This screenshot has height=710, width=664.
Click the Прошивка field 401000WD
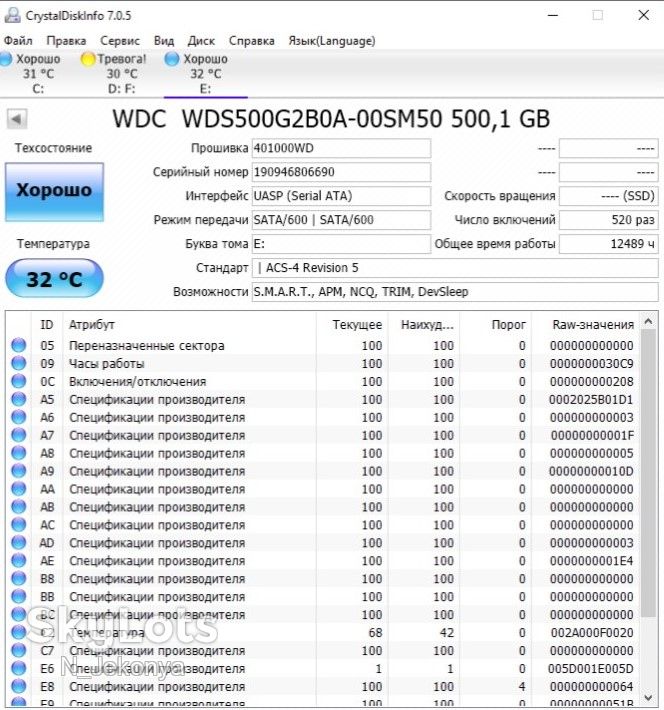pyautogui.click(x=341, y=148)
